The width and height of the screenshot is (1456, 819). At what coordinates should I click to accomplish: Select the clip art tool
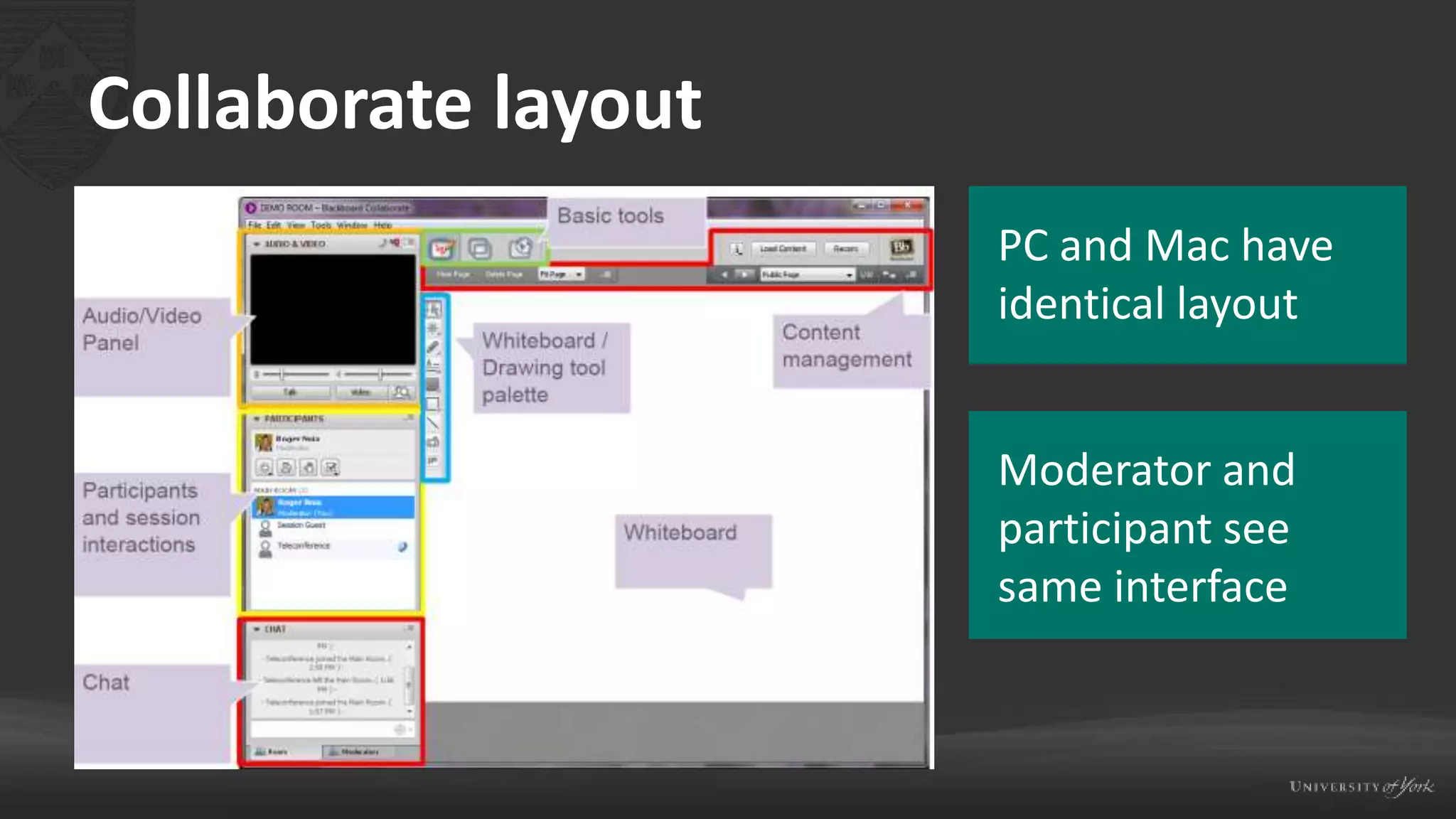(433, 461)
